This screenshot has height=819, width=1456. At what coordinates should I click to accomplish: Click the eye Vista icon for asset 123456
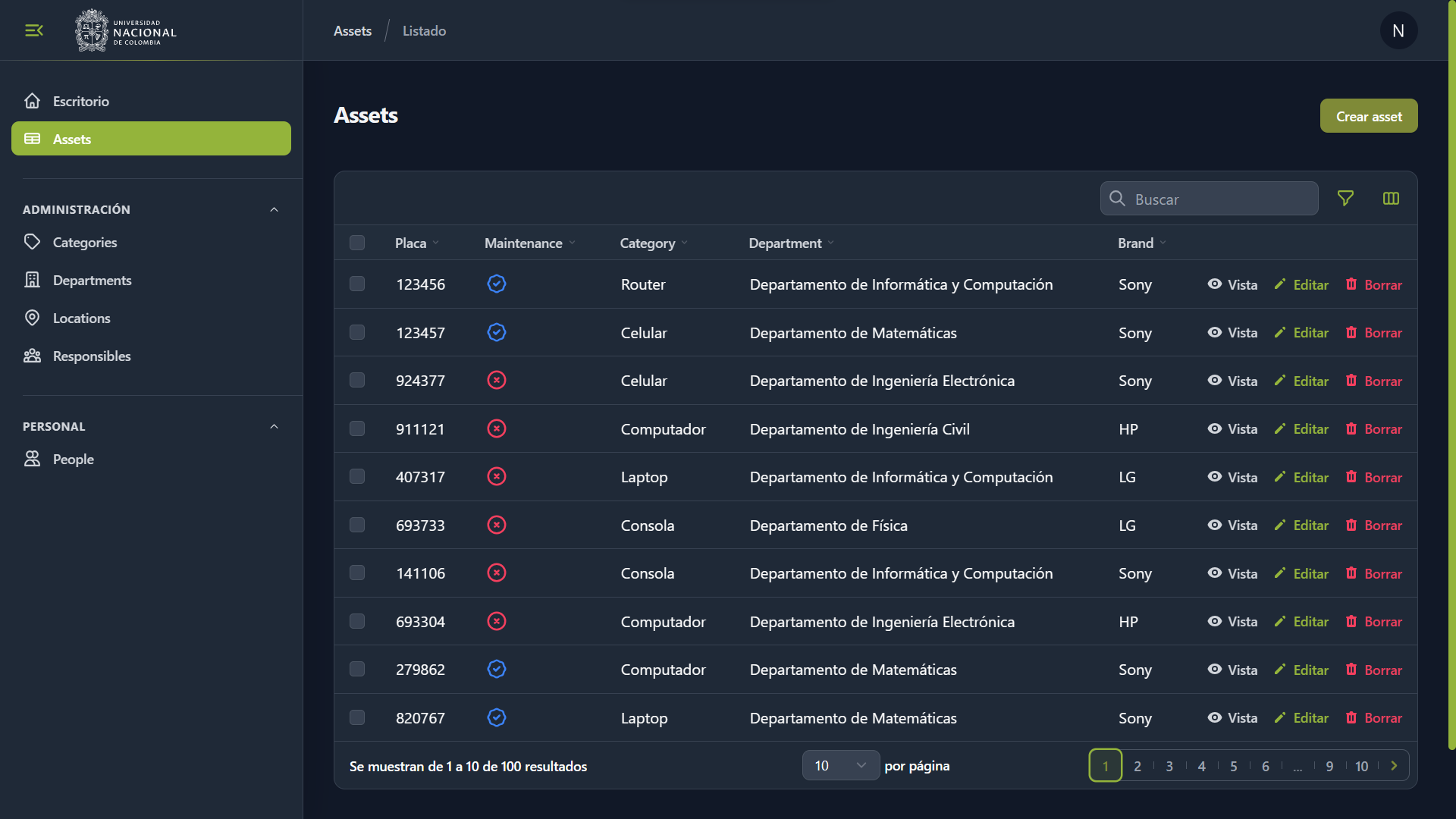click(x=1215, y=284)
